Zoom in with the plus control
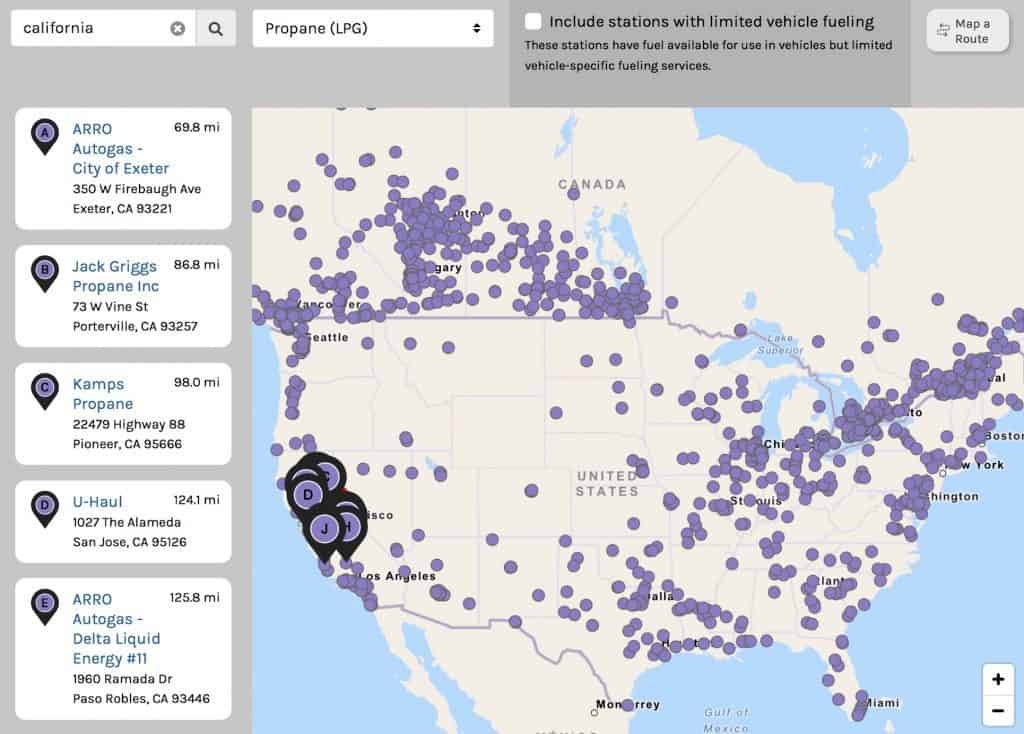Image resolution: width=1024 pixels, height=734 pixels. 997,678
